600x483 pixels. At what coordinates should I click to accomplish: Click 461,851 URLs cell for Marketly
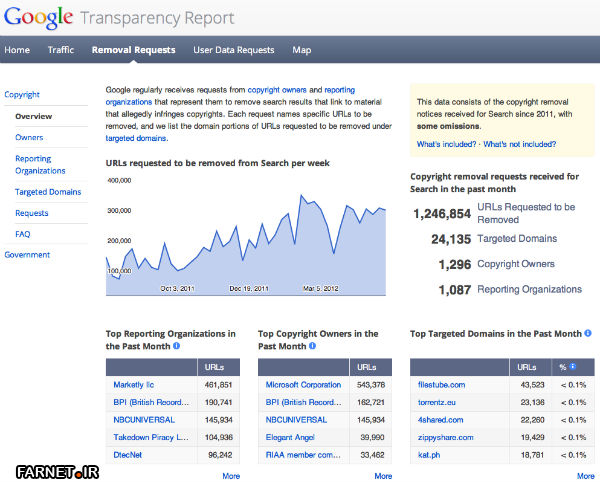(x=218, y=385)
